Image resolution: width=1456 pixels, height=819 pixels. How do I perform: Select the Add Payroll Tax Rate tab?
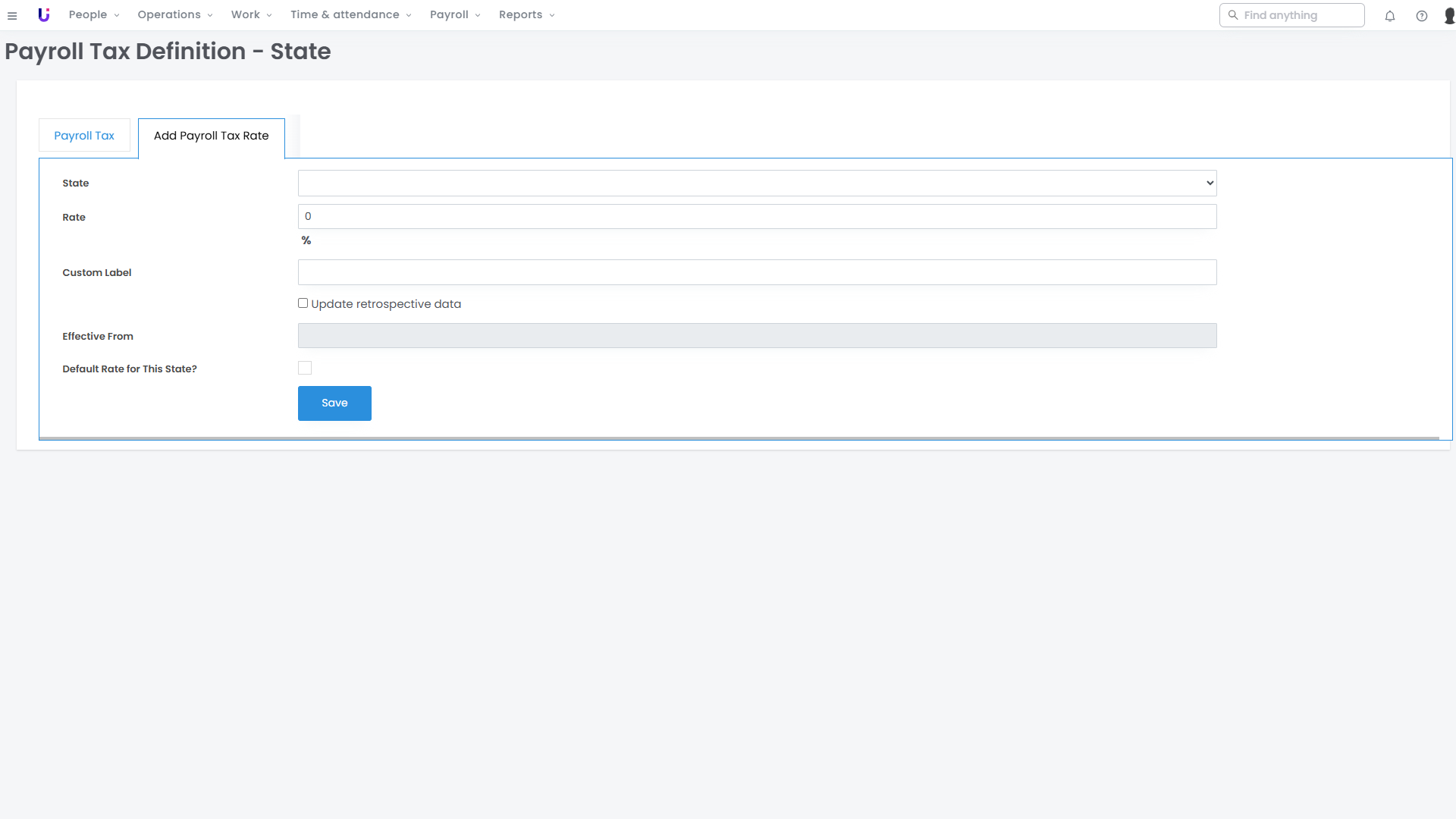(211, 136)
